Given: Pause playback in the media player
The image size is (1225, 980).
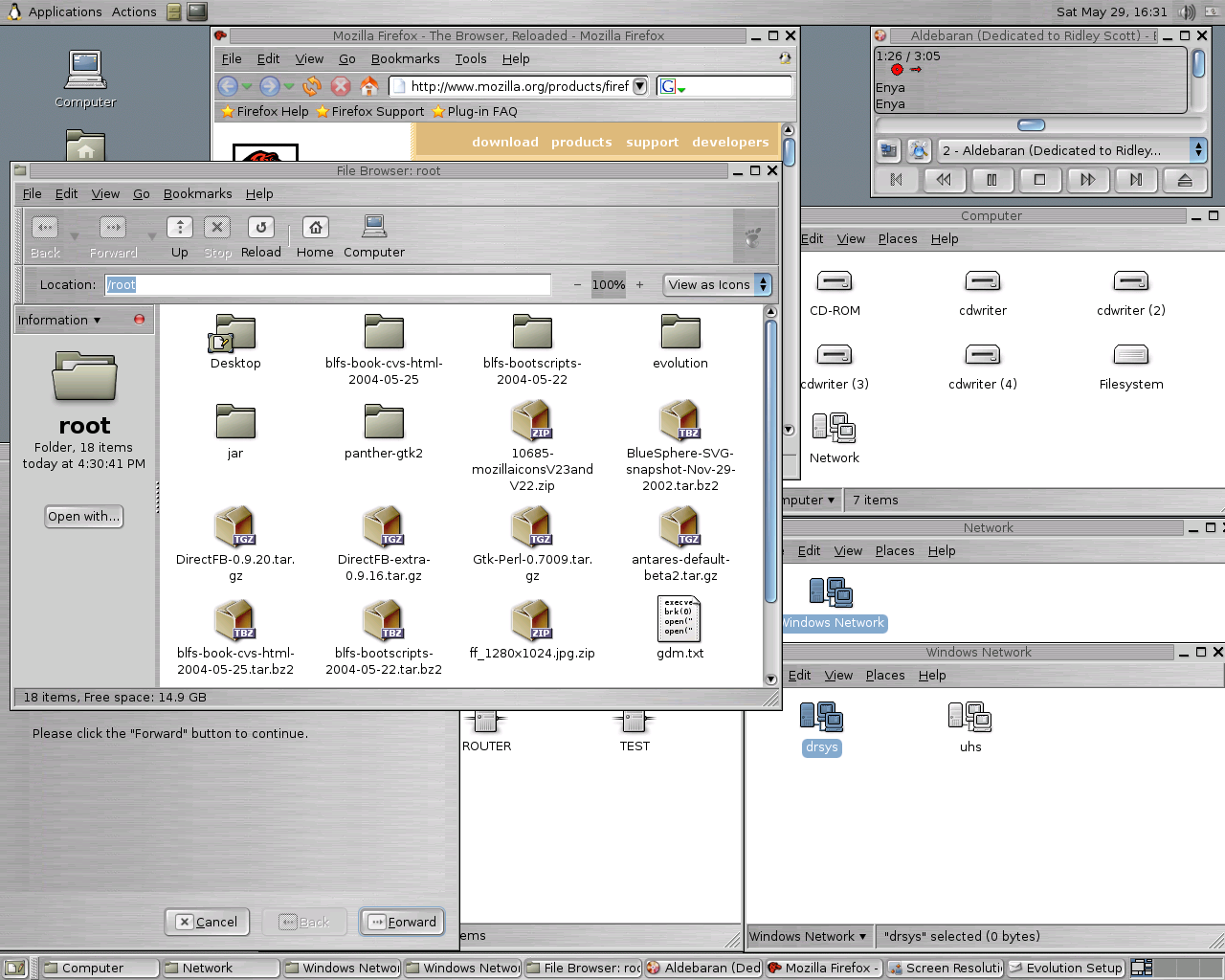Looking at the screenshot, I should coord(991,179).
